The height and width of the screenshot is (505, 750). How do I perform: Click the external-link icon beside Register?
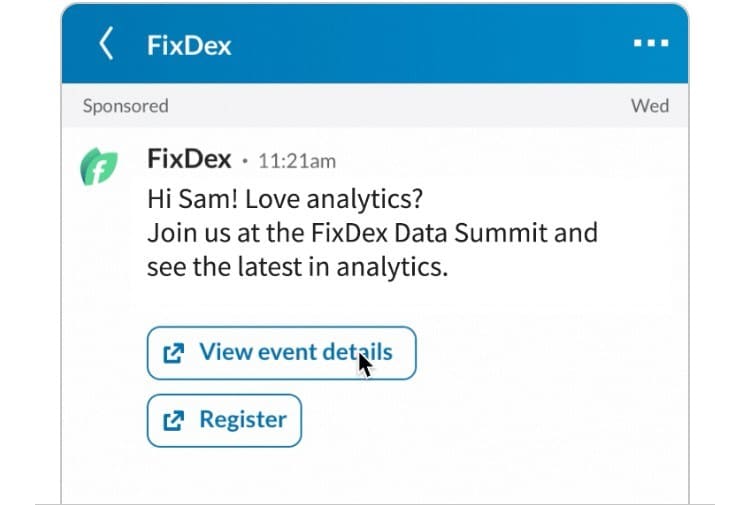pyautogui.click(x=174, y=421)
